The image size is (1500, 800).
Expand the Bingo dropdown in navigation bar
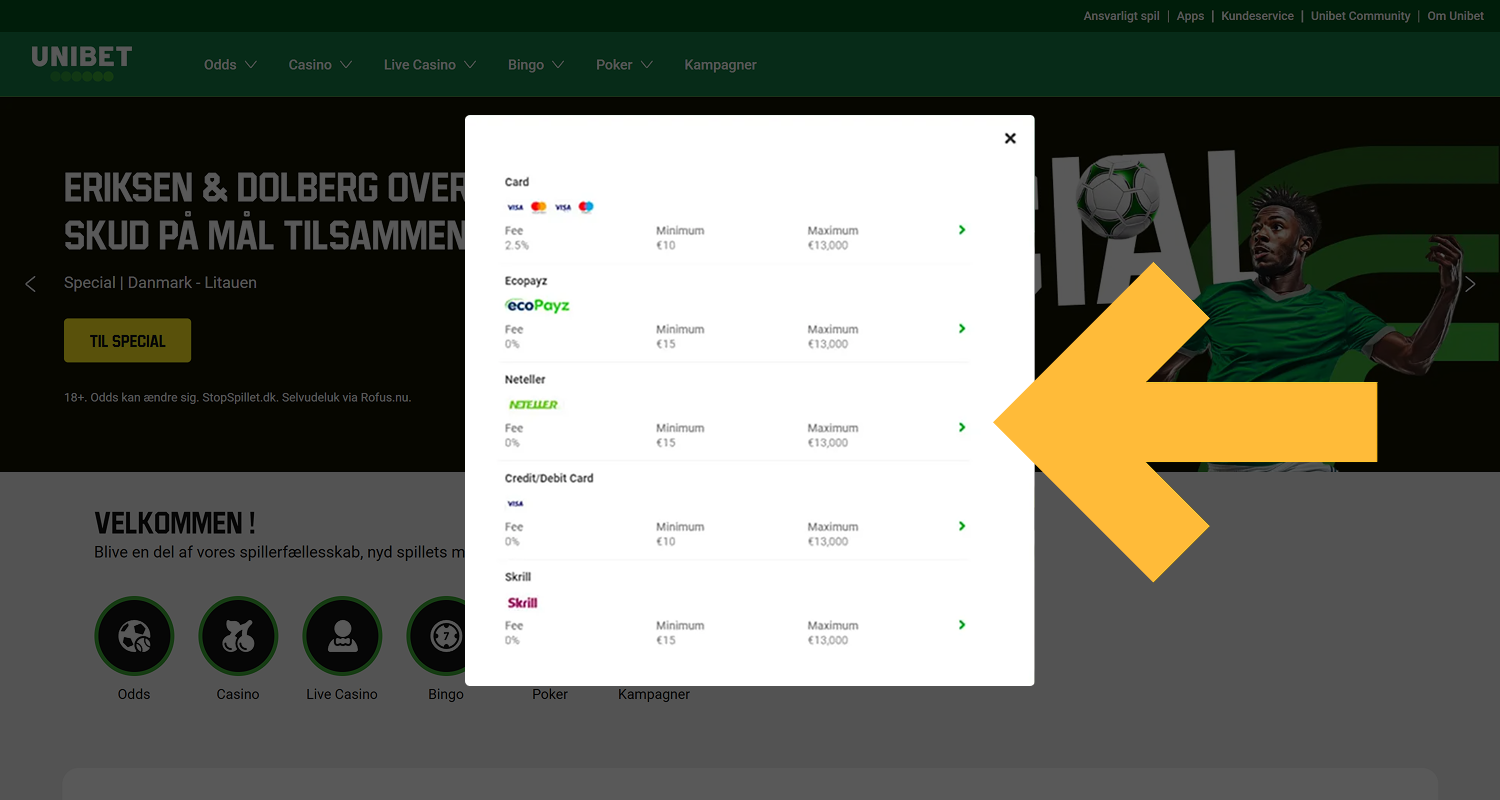(536, 65)
